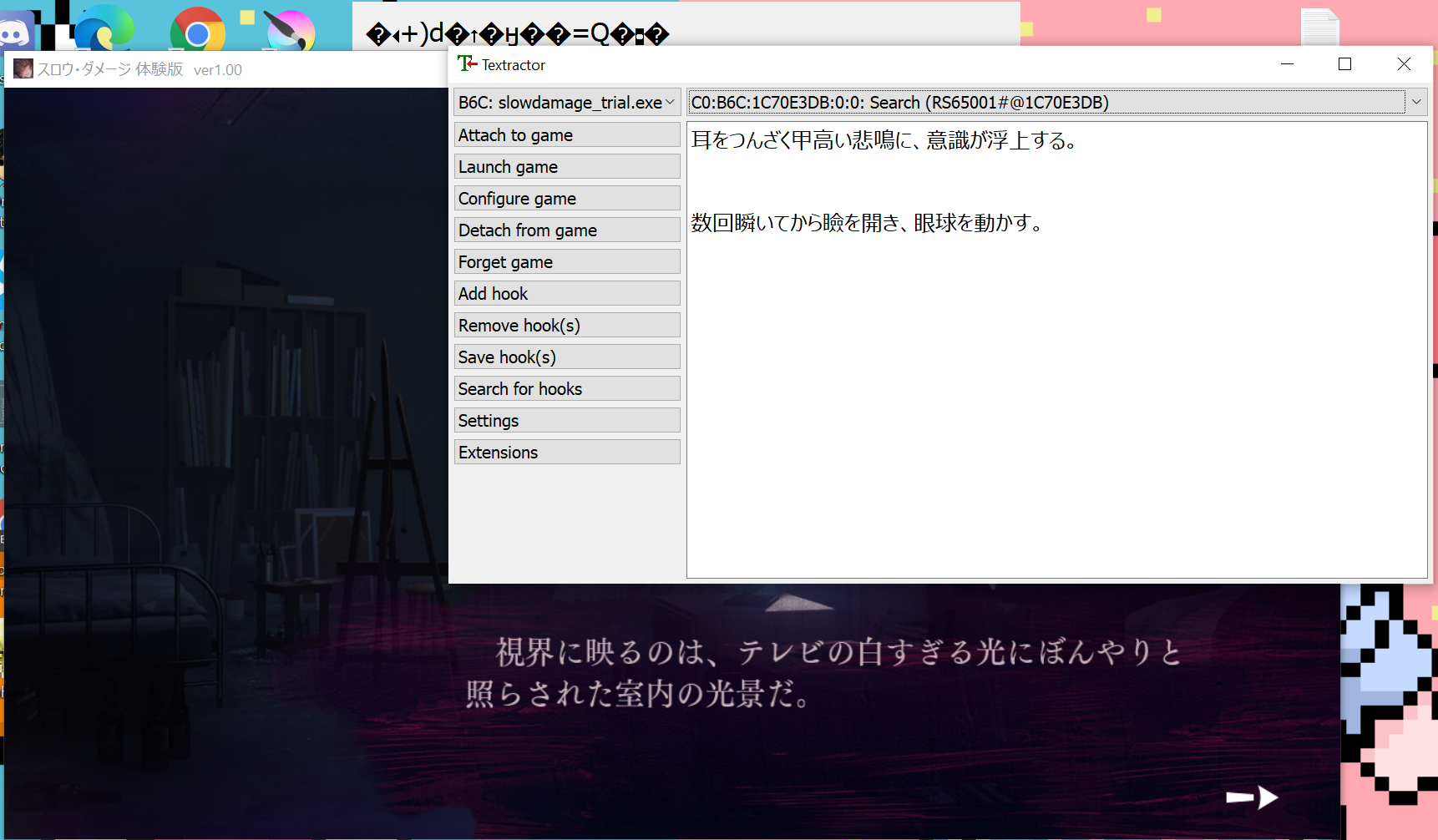1438x840 pixels.
Task: Attach Textractor to a game
Action: coord(567,134)
